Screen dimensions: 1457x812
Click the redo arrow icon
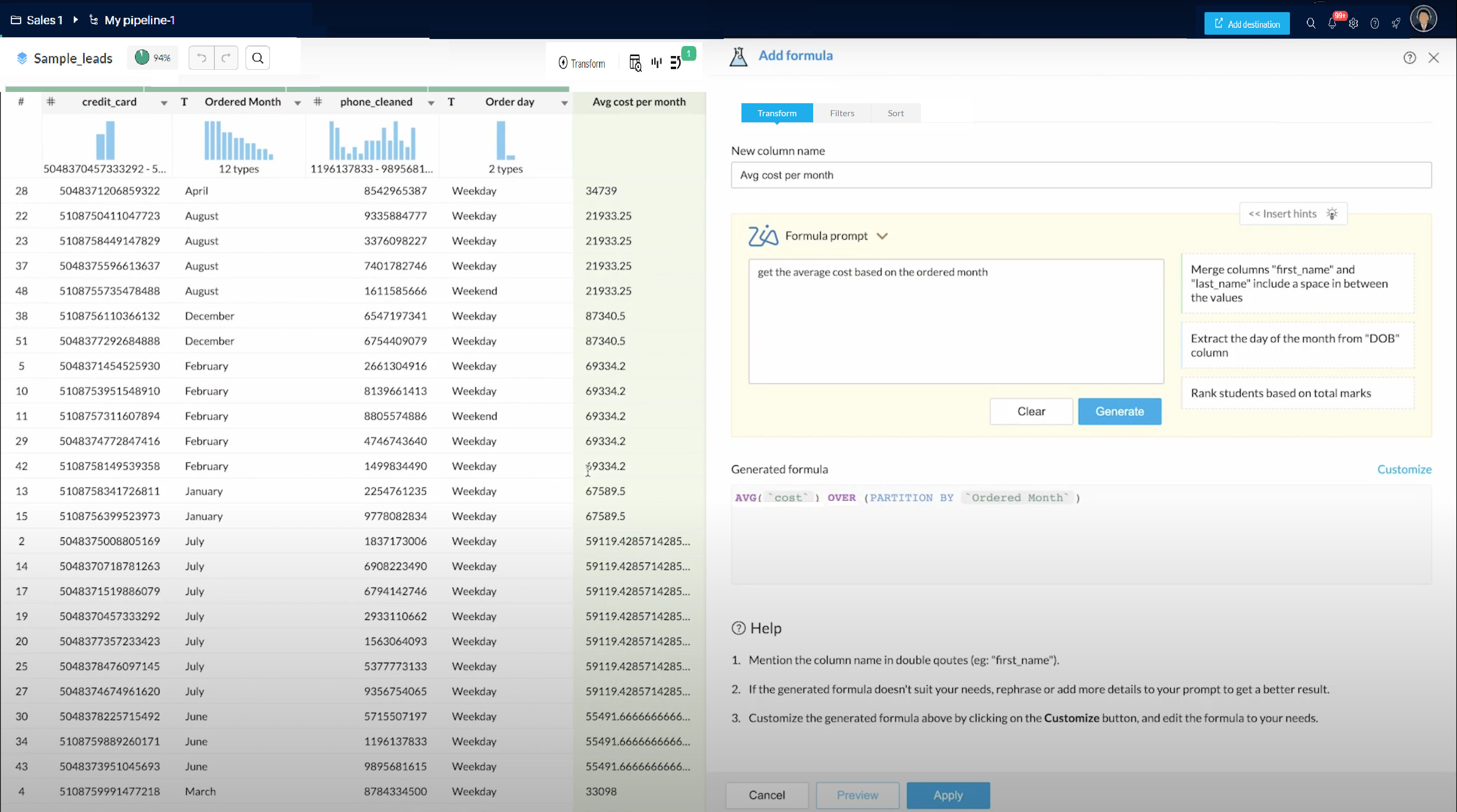tap(226, 58)
